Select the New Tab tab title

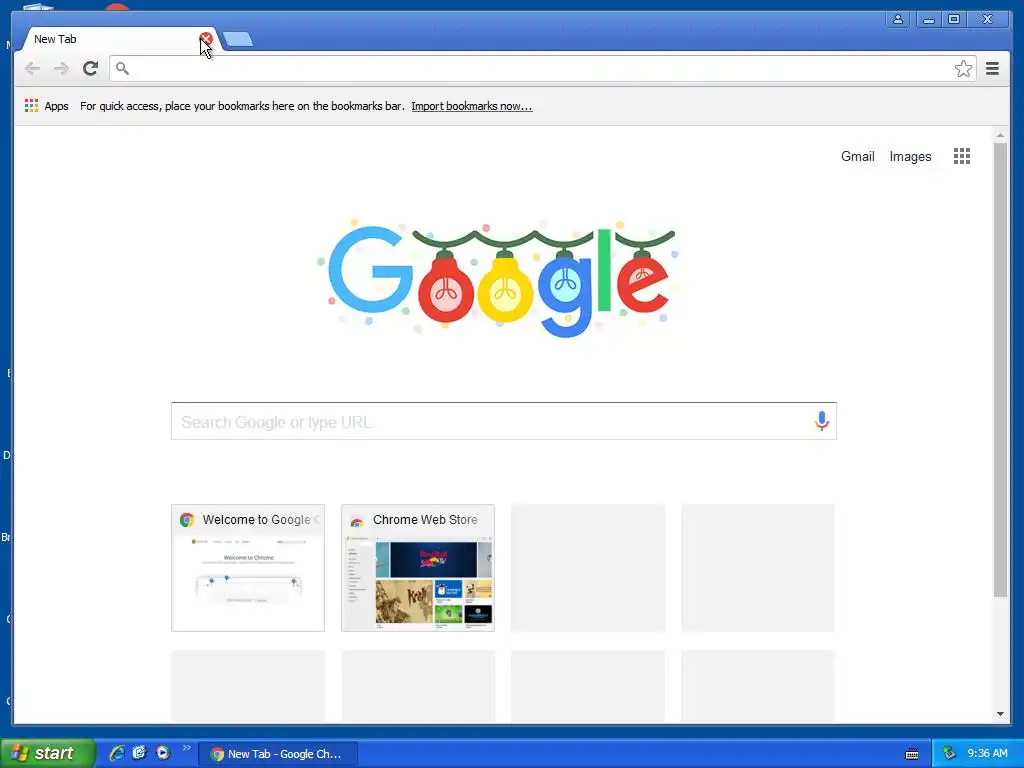56,39
